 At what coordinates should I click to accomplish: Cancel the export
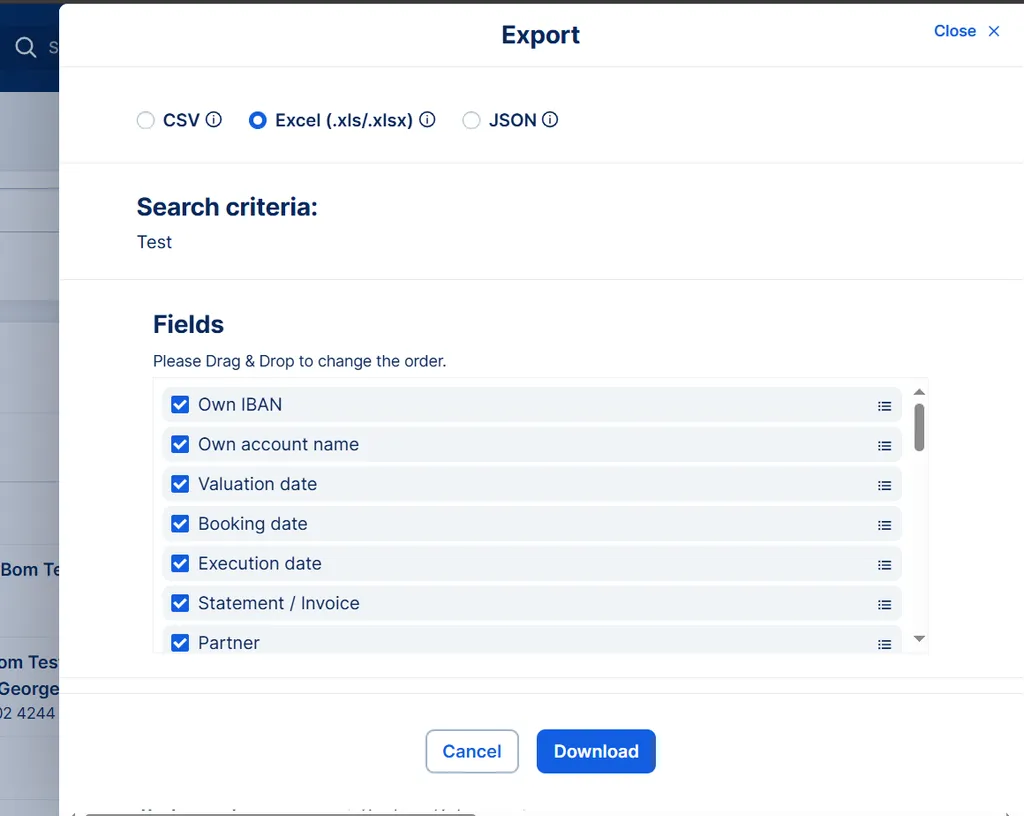472,751
